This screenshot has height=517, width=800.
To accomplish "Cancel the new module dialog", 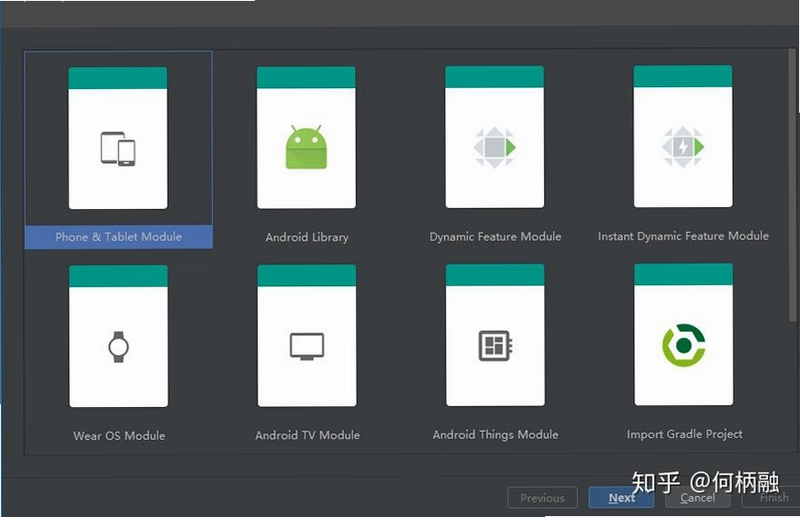I will [x=697, y=498].
